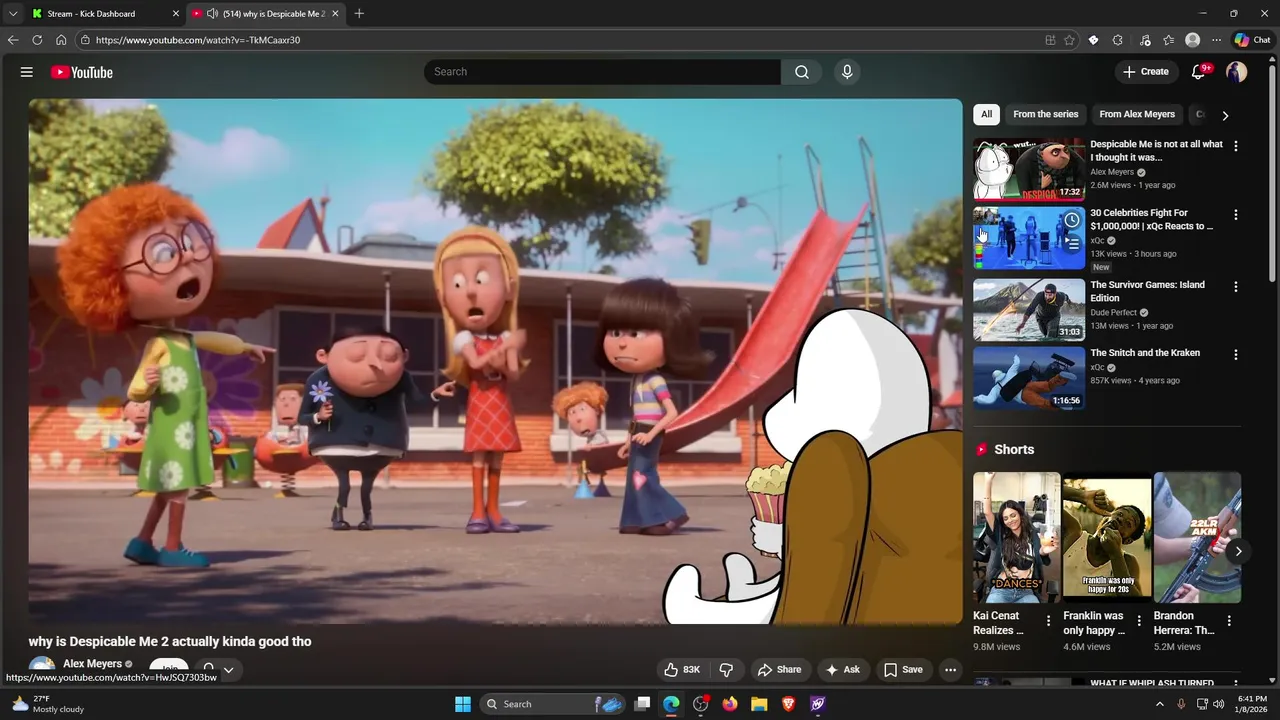This screenshot has width=1280, height=720.
Task: Open more actions ellipsis under video
Action: pyautogui.click(x=951, y=670)
